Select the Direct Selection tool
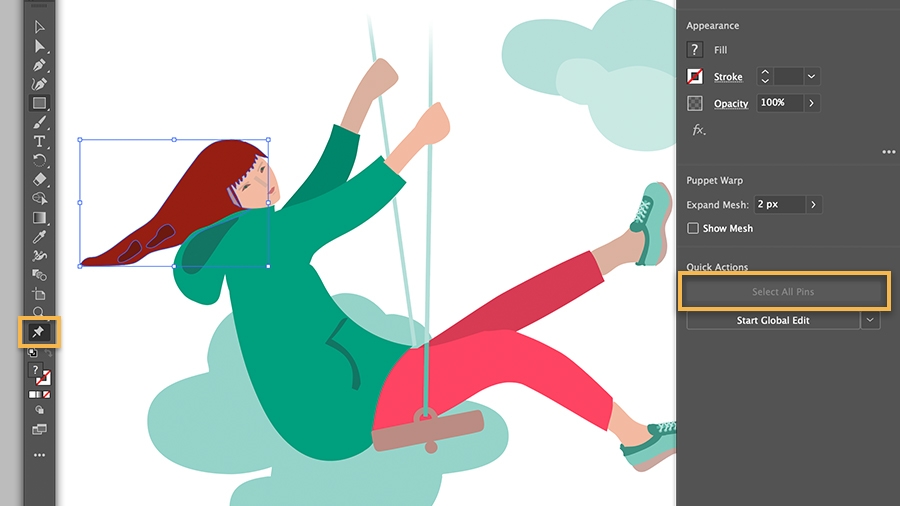Image resolution: width=900 pixels, height=506 pixels. pos(39,46)
